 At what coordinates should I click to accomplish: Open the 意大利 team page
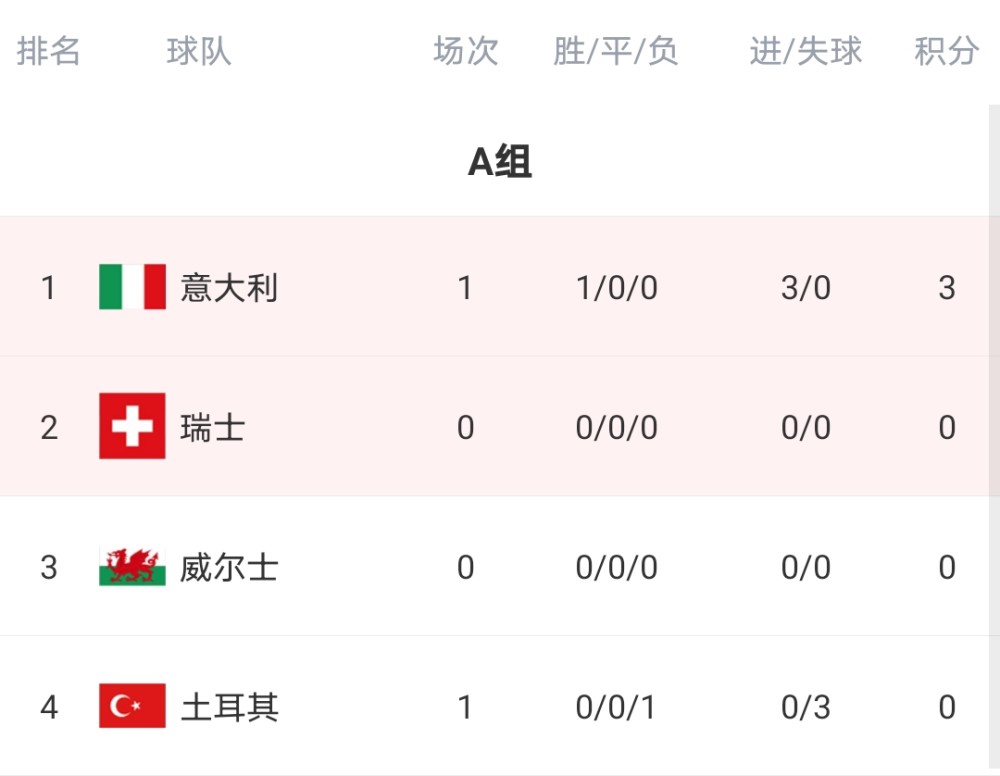(x=229, y=288)
